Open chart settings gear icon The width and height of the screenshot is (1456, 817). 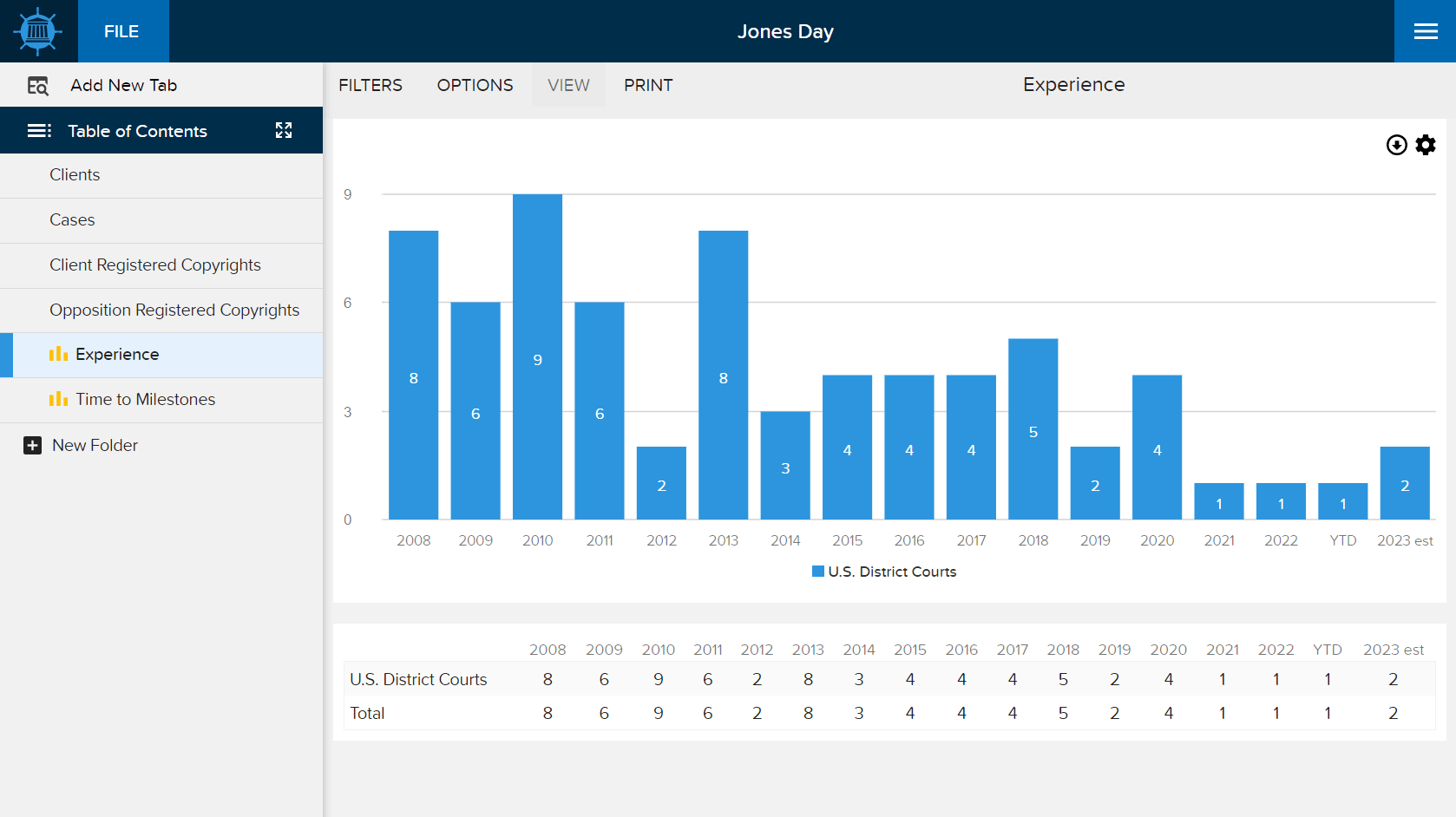1426,145
